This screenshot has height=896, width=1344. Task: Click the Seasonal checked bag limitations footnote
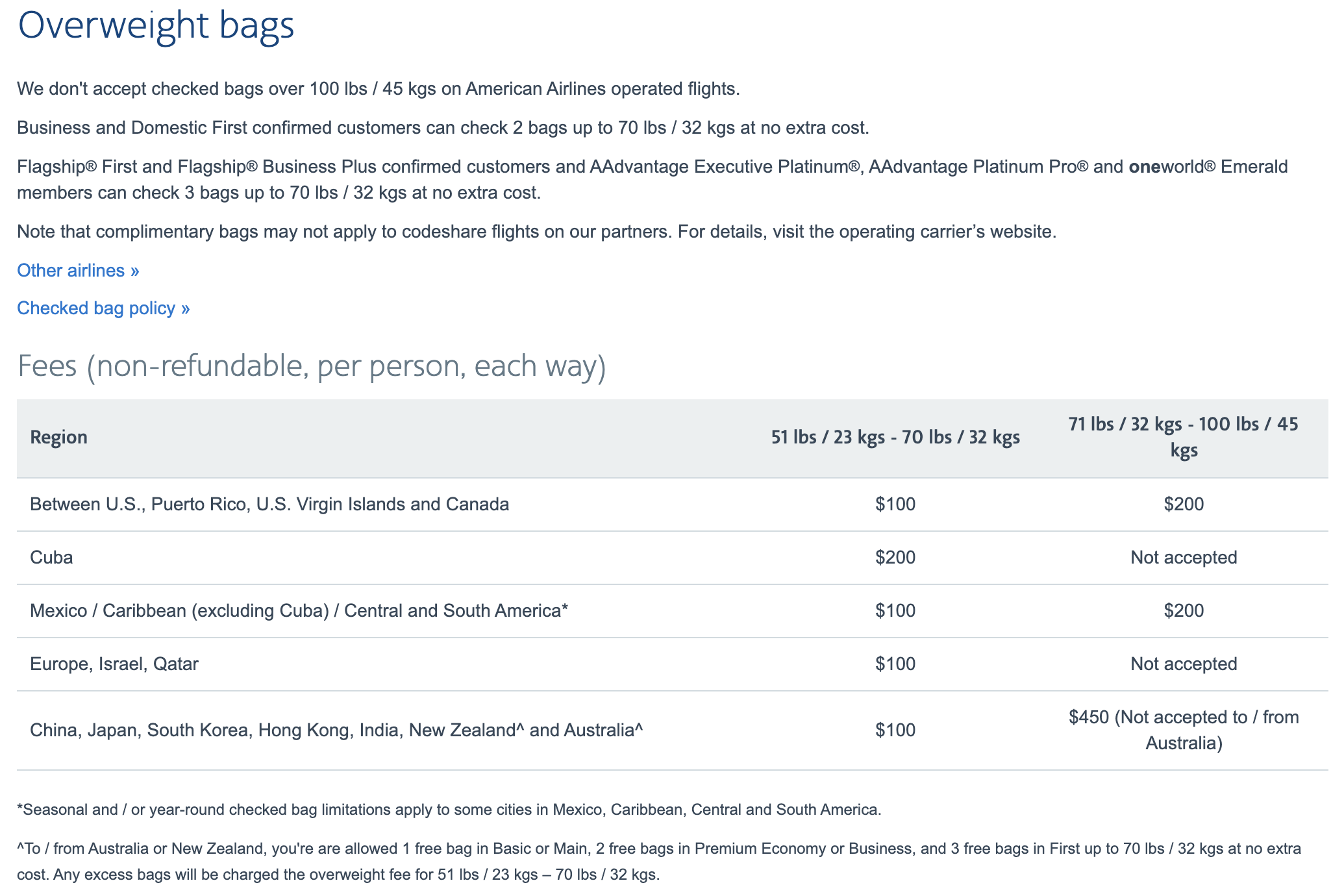[449, 810]
